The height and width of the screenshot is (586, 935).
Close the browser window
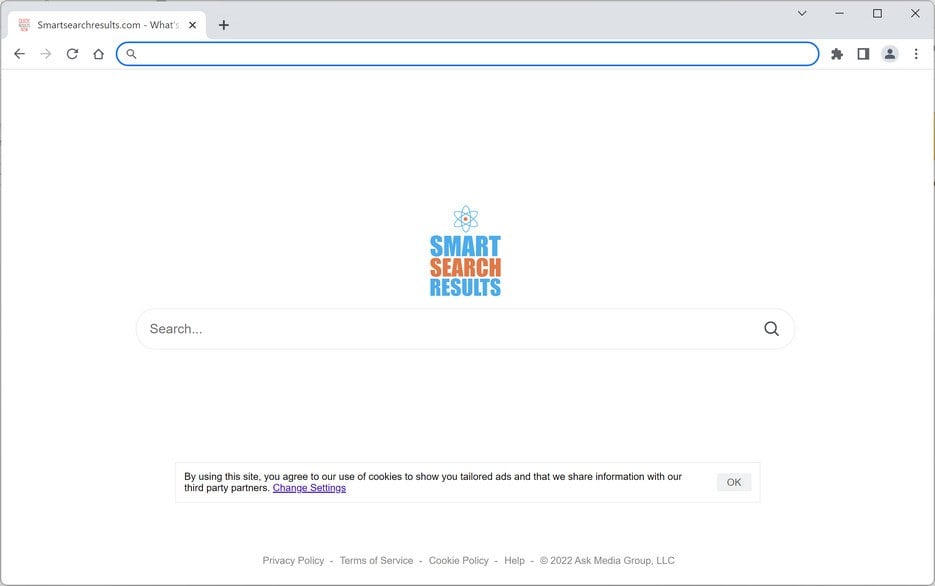pyautogui.click(x=915, y=13)
